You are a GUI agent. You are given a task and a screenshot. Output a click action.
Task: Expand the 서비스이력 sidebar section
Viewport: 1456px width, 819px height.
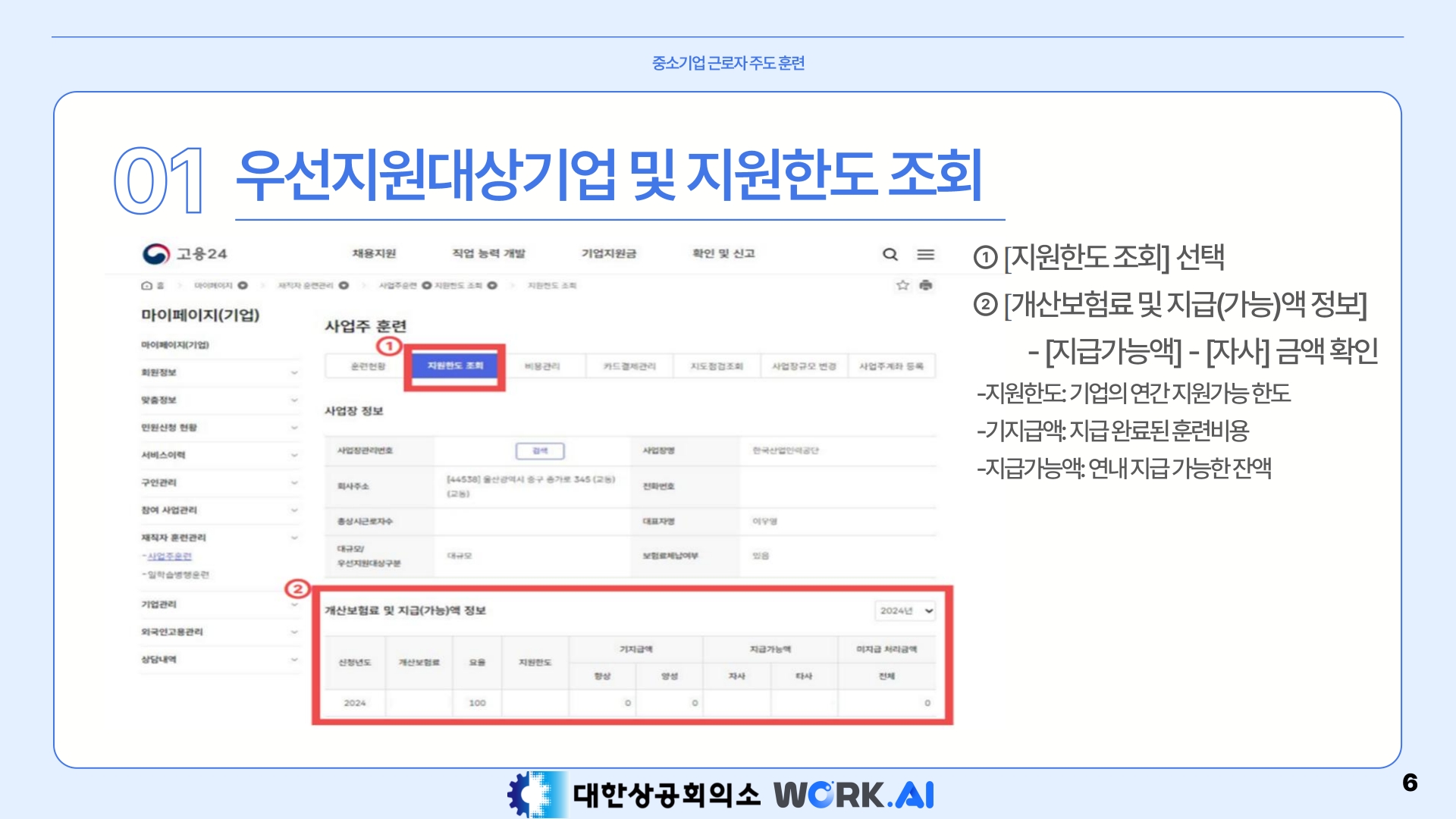(294, 455)
